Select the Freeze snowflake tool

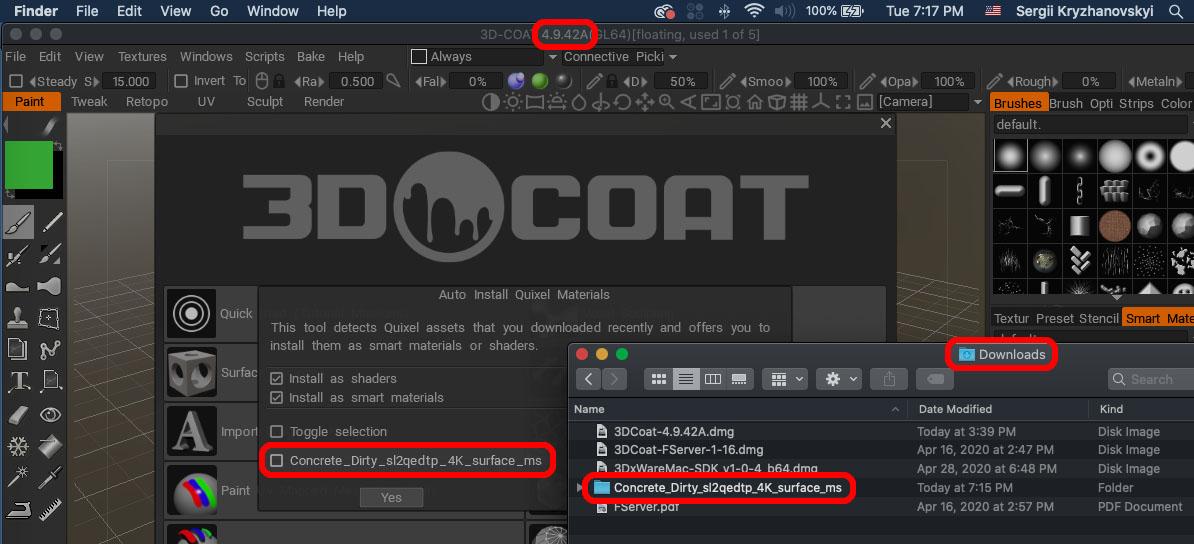tap(18, 446)
